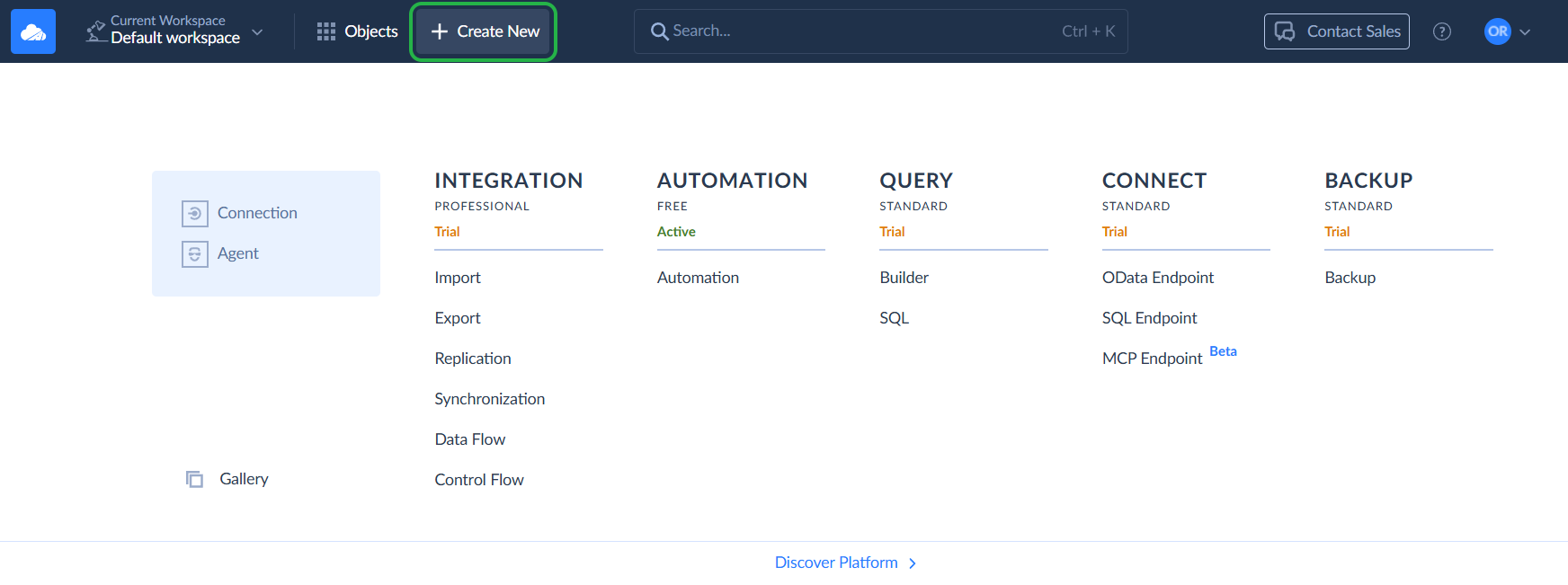This screenshot has width=1568, height=585.
Task: Click the Trial label under Connect
Action: click(x=1115, y=232)
